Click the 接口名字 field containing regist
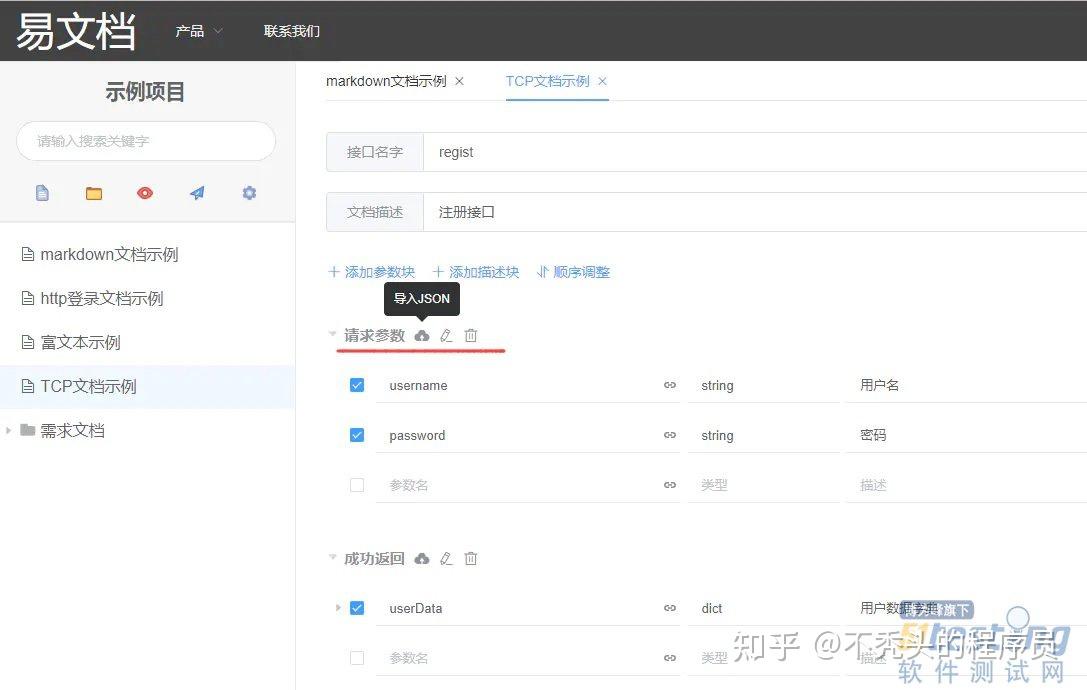 pyautogui.click(x=755, y=152)
